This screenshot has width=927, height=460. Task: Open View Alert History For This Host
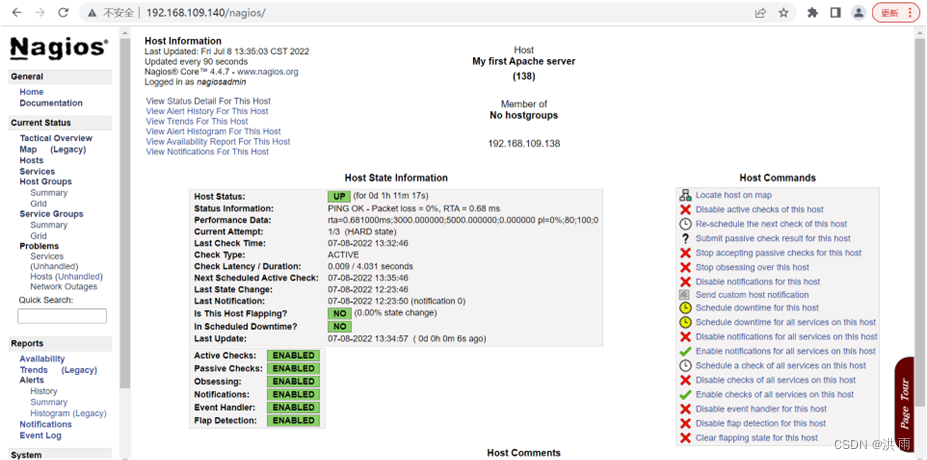pos(207,111)
